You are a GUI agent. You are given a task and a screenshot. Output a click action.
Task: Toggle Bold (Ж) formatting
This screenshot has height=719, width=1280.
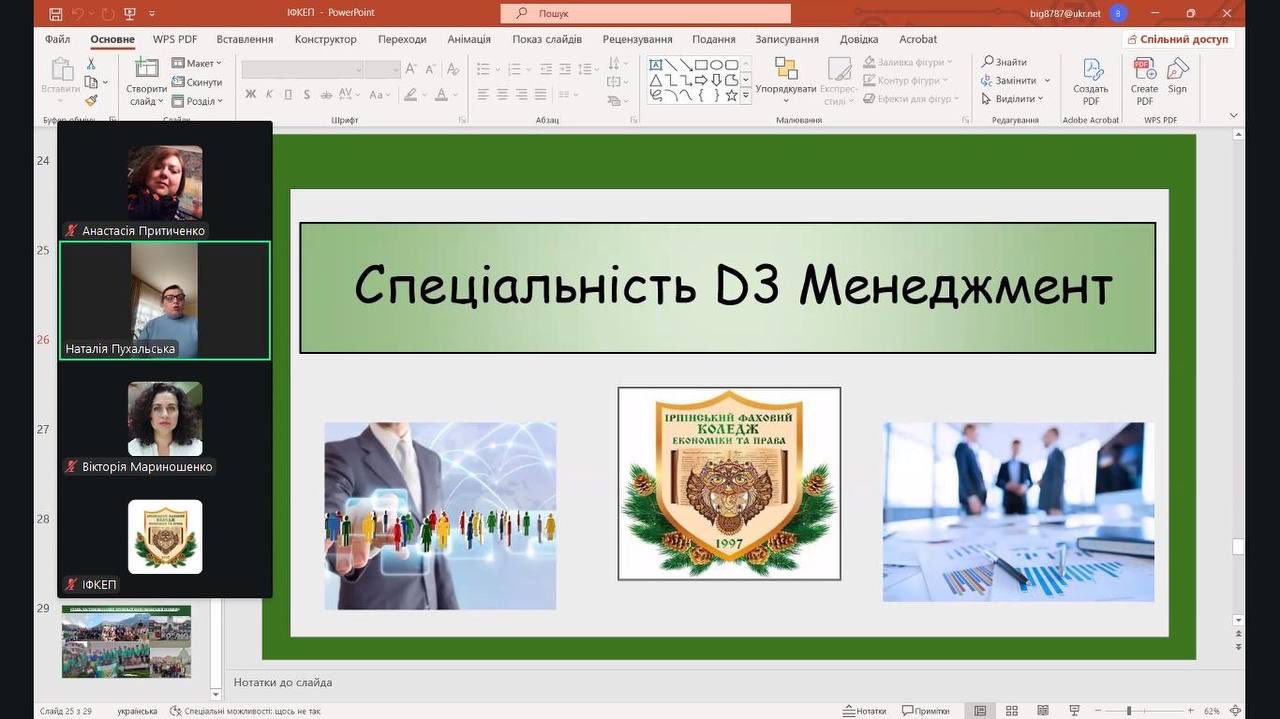click(251, 95)
